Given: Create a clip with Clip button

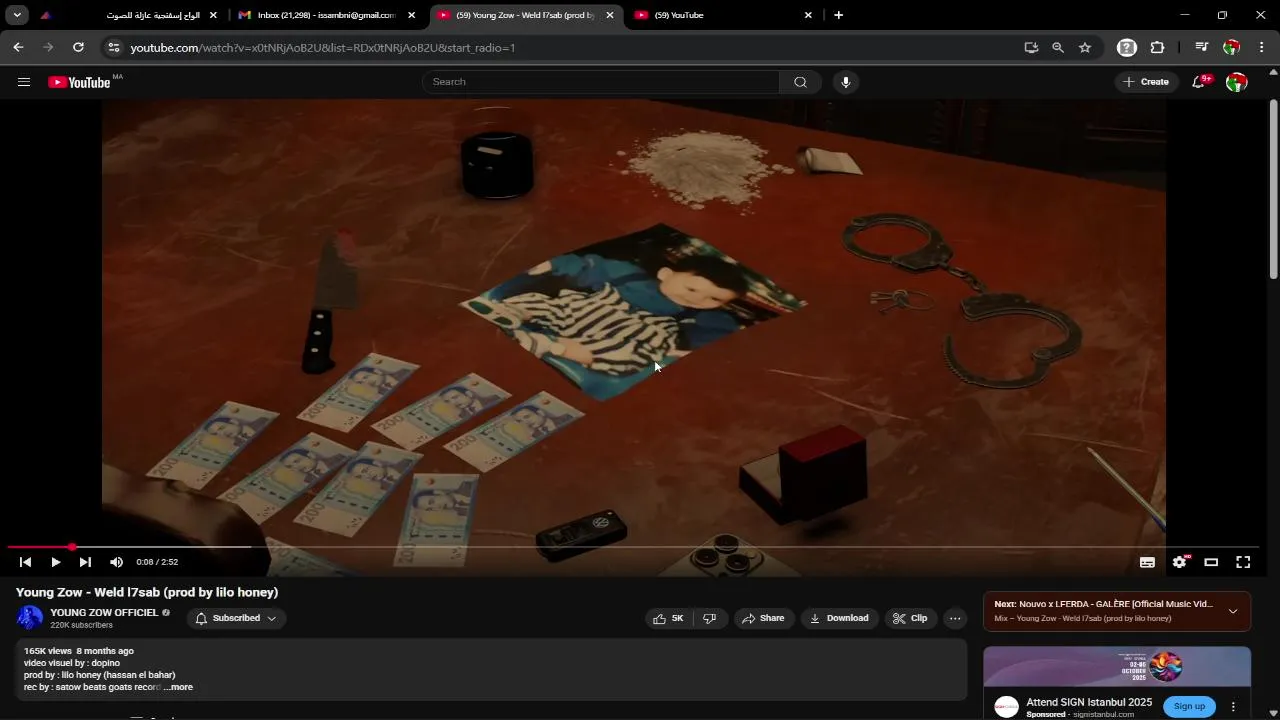Looking at the screenshot, I should click(910, 618).
